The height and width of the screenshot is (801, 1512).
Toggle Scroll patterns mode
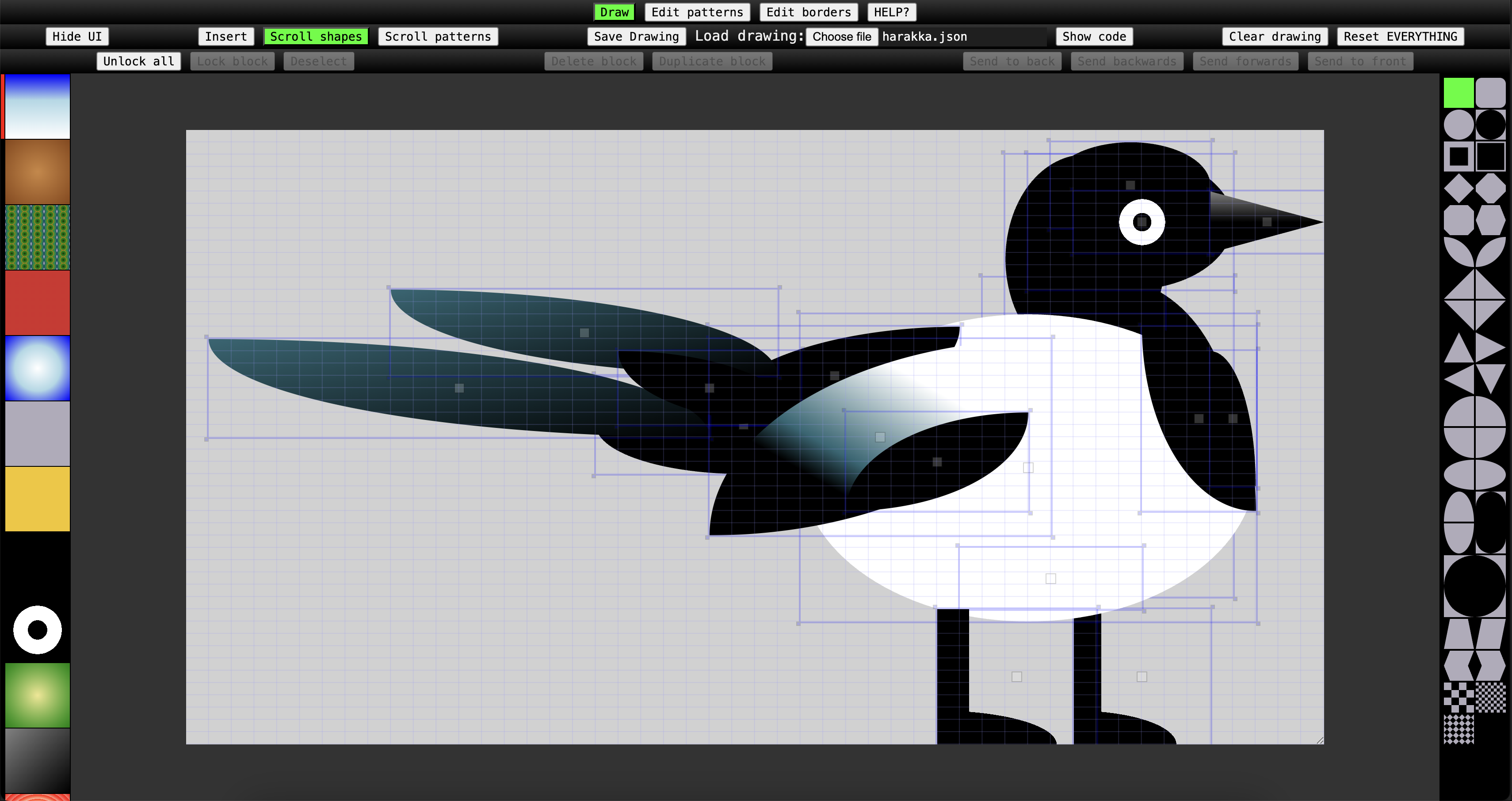[x=438, y=36]
